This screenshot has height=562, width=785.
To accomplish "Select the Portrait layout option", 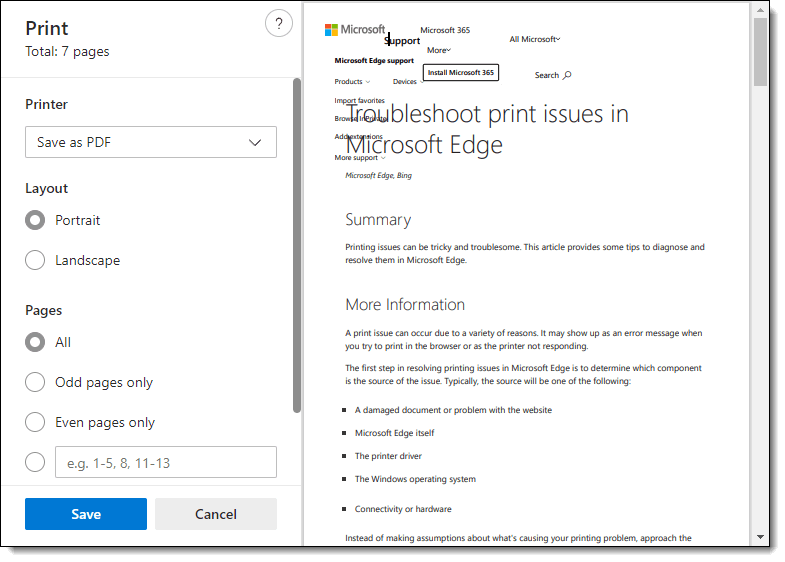I will coord(35,220).
